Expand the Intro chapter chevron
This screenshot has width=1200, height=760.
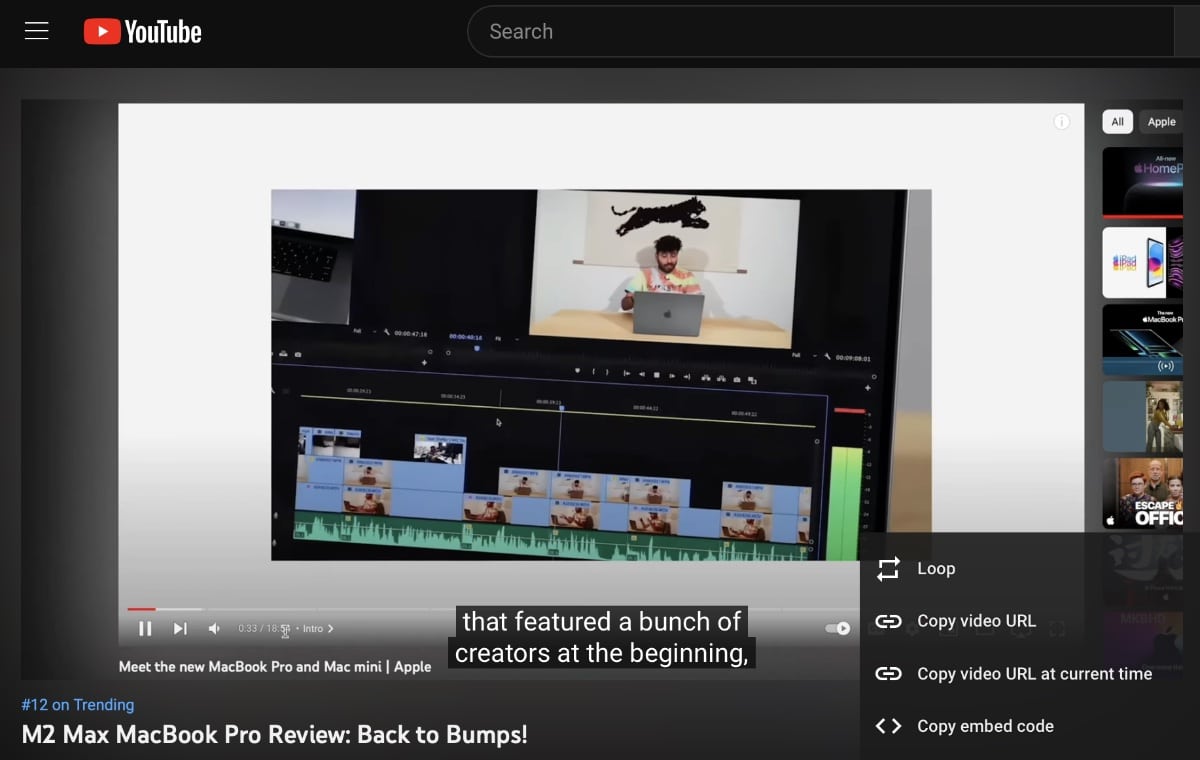click(x=331, y=629)
